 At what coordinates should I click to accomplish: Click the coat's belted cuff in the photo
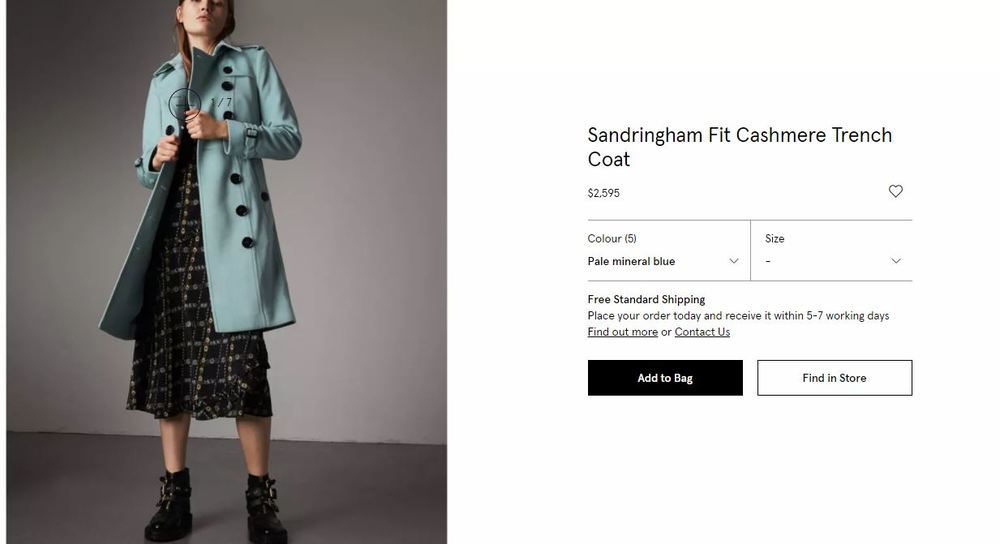252,132
